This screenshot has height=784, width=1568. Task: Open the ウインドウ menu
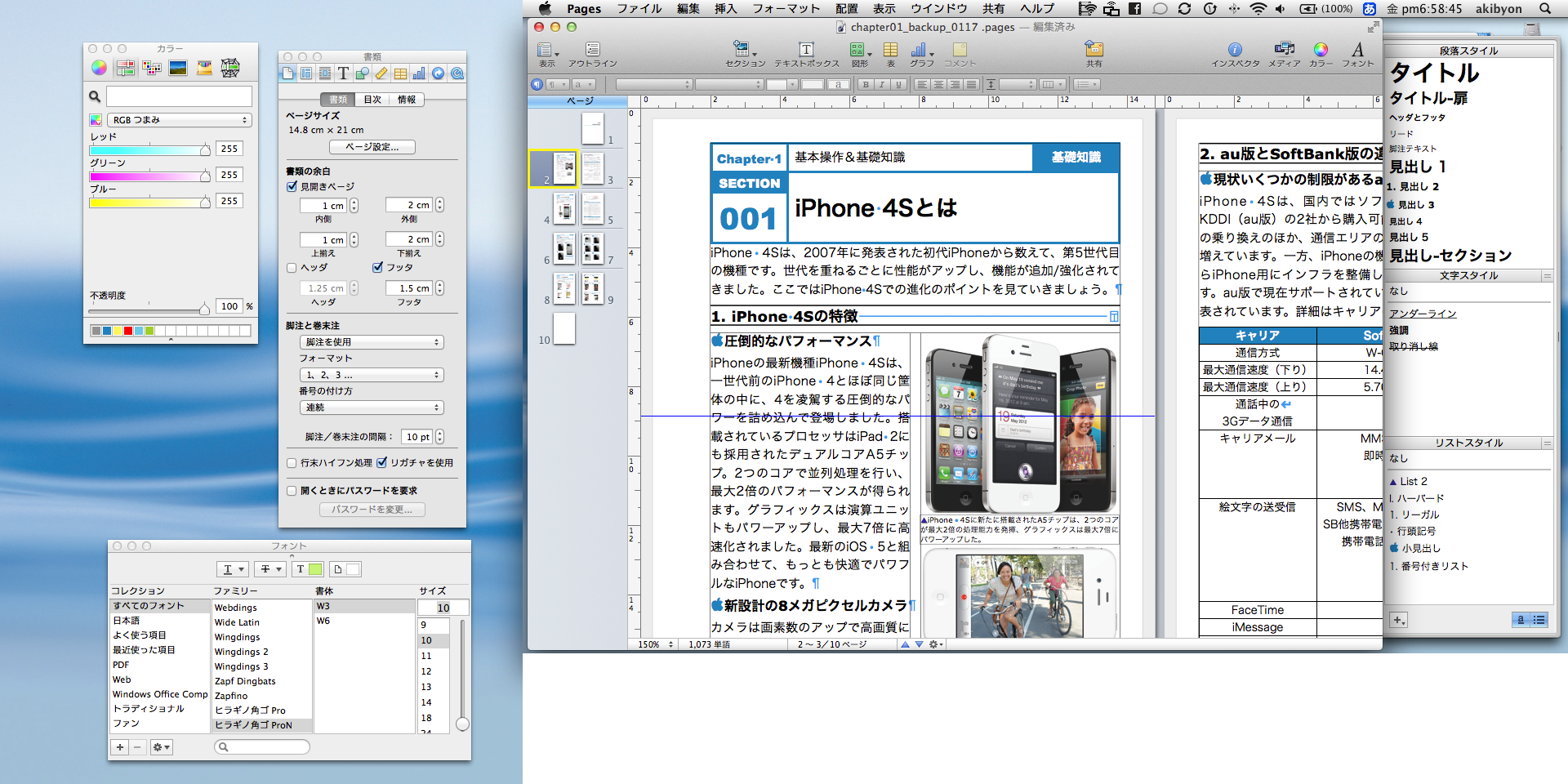[939, 8]
